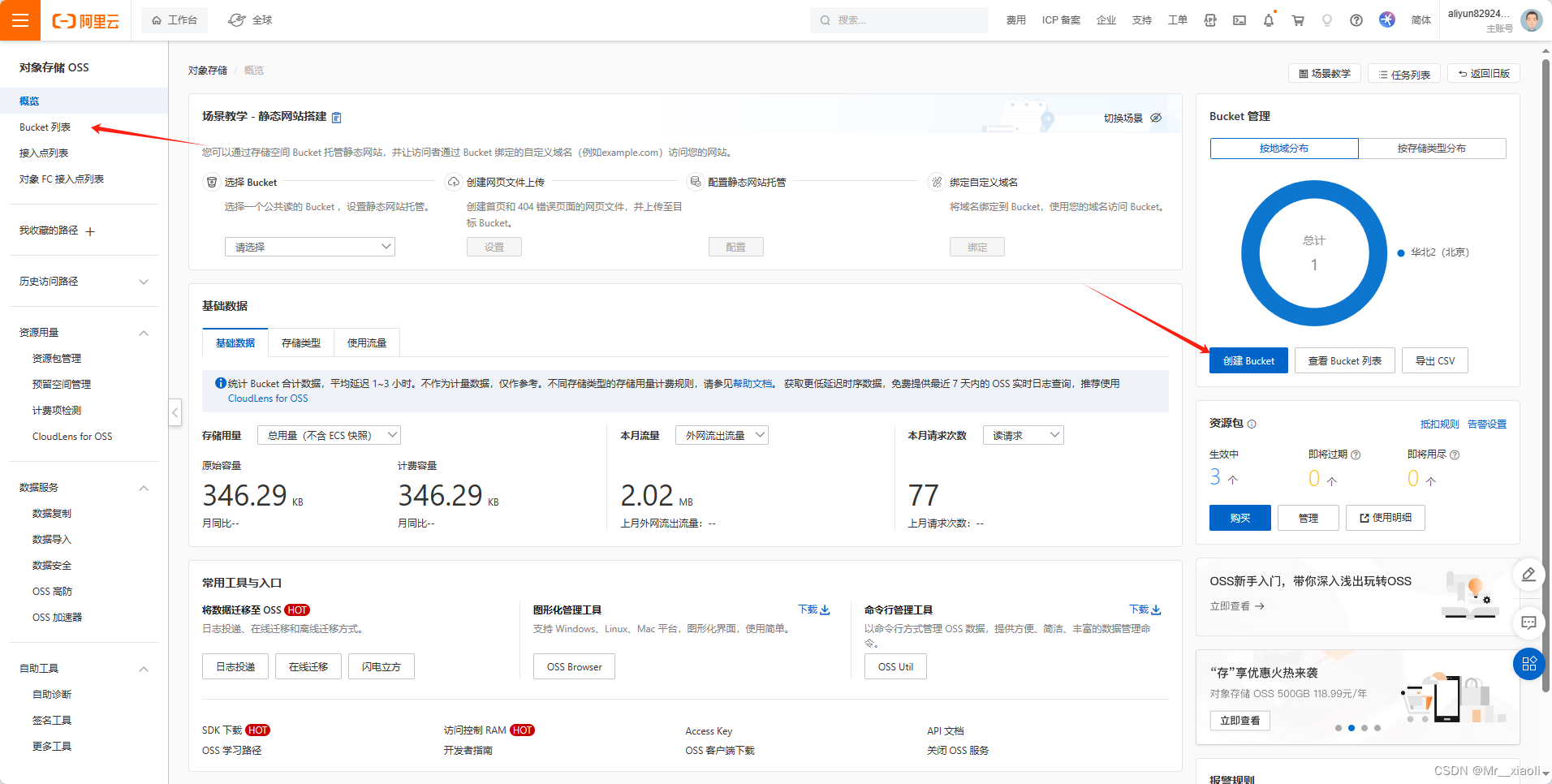This screenshot has height=784, width=1552.
Task: Collapse the left sidebar with arrow handle
Action: pyautogui.click(x=175, y=412)
